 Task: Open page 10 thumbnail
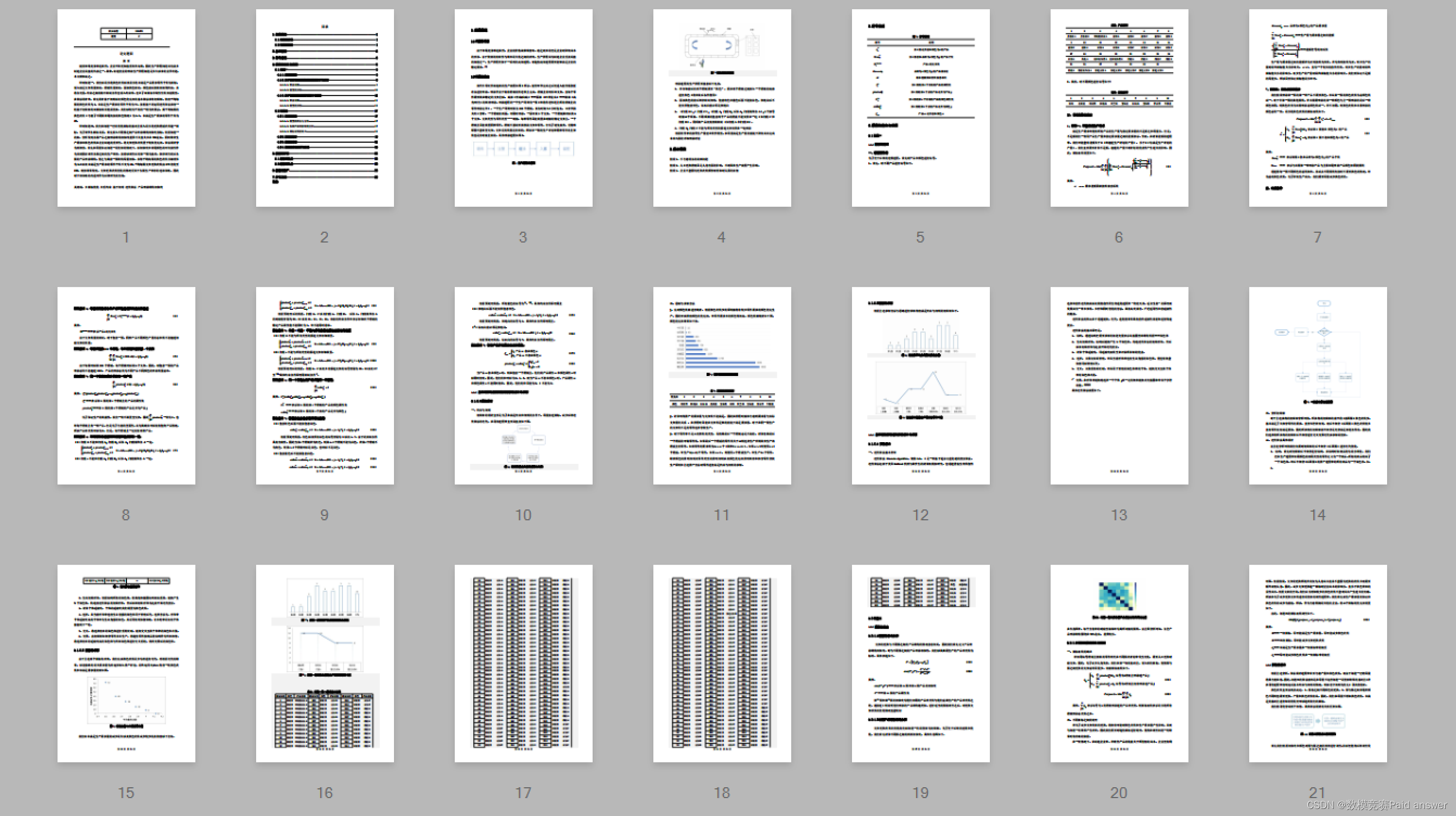(x=523, y=385)
